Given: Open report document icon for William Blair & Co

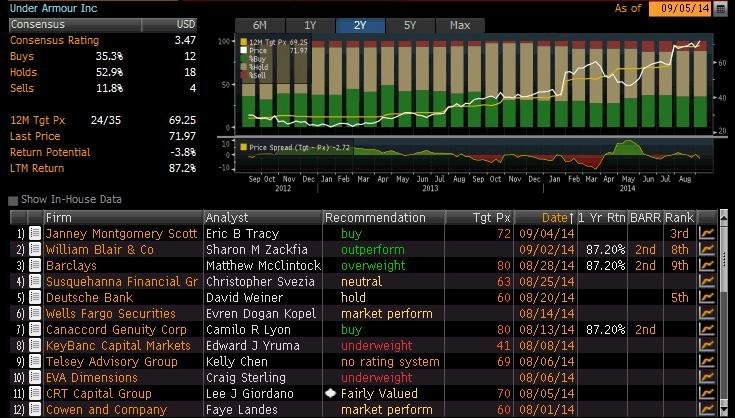Looking at the screenshot, I should 35,249.
